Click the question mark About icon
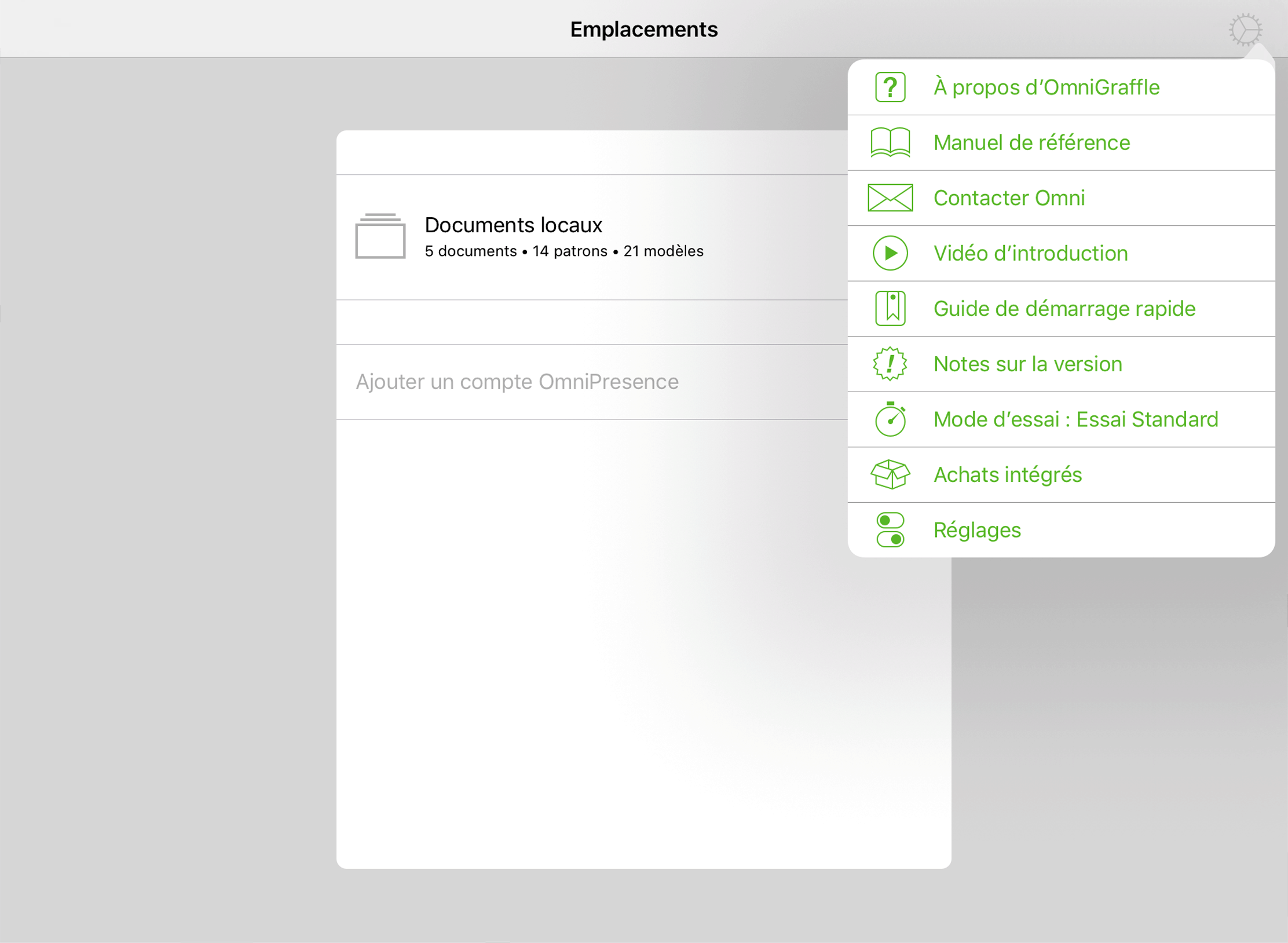Viewport: 1288px width, 943px height. pyautogui.click(x=890, y=87)
